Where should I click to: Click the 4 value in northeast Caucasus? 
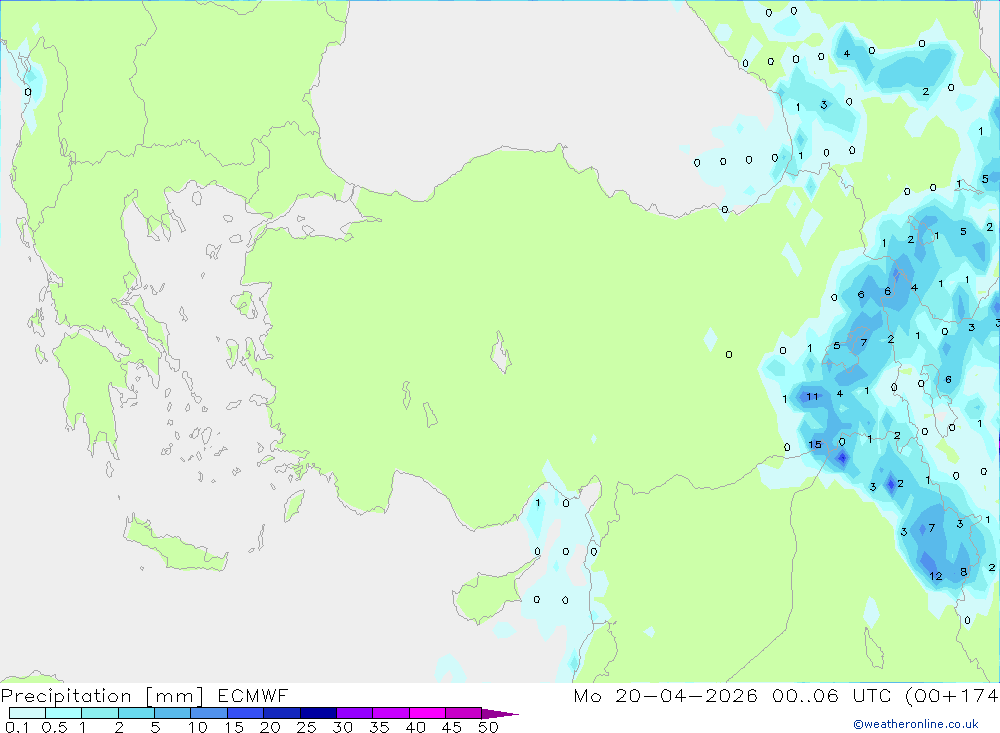point(846,54)
